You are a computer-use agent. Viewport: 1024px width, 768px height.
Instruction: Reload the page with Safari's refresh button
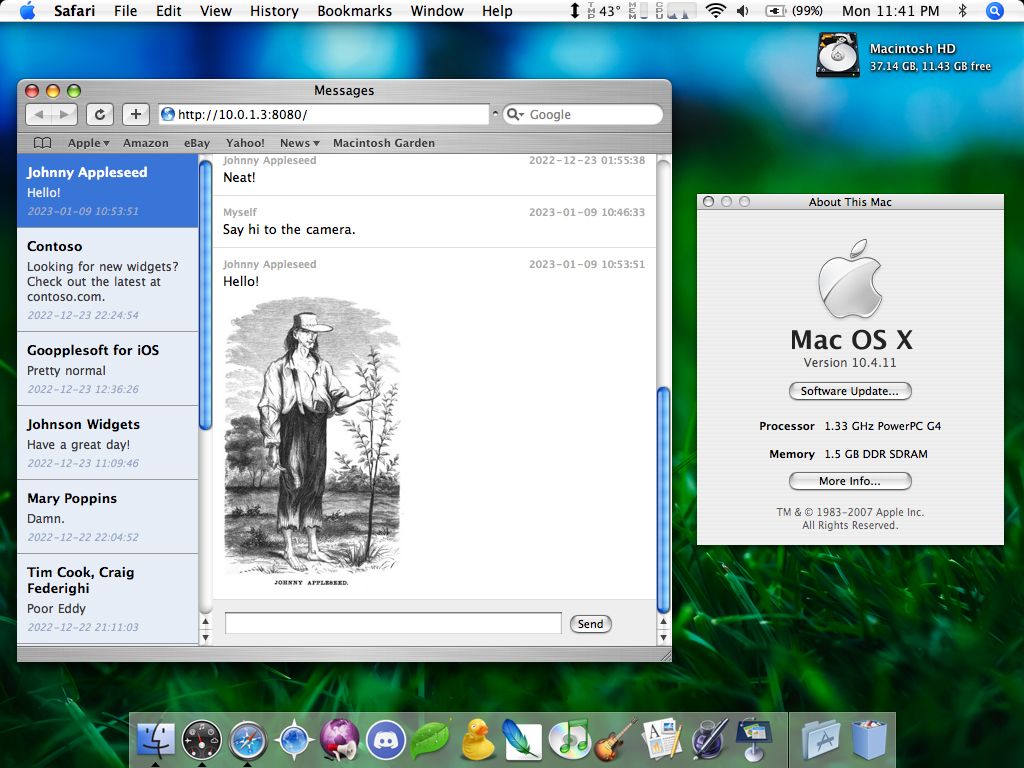(x=100, y=114)
